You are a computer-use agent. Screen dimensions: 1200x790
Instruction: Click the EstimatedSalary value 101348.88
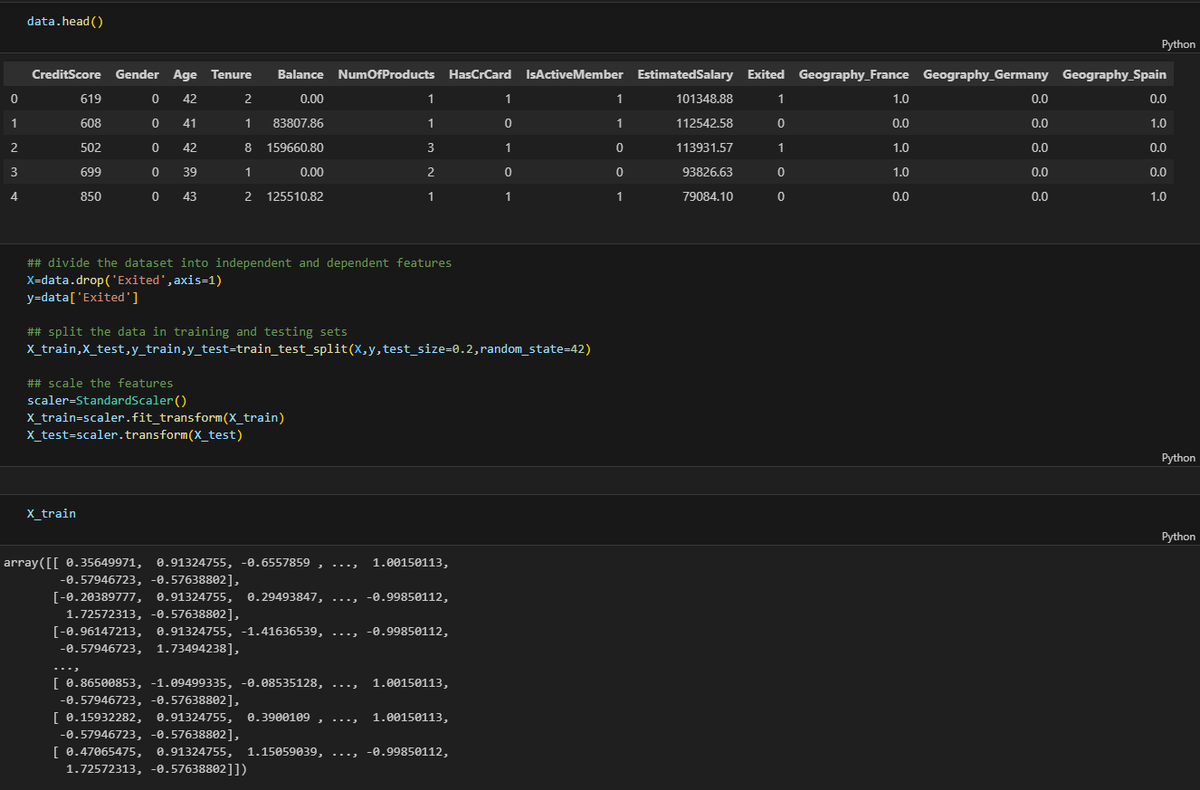coord(704,99)
